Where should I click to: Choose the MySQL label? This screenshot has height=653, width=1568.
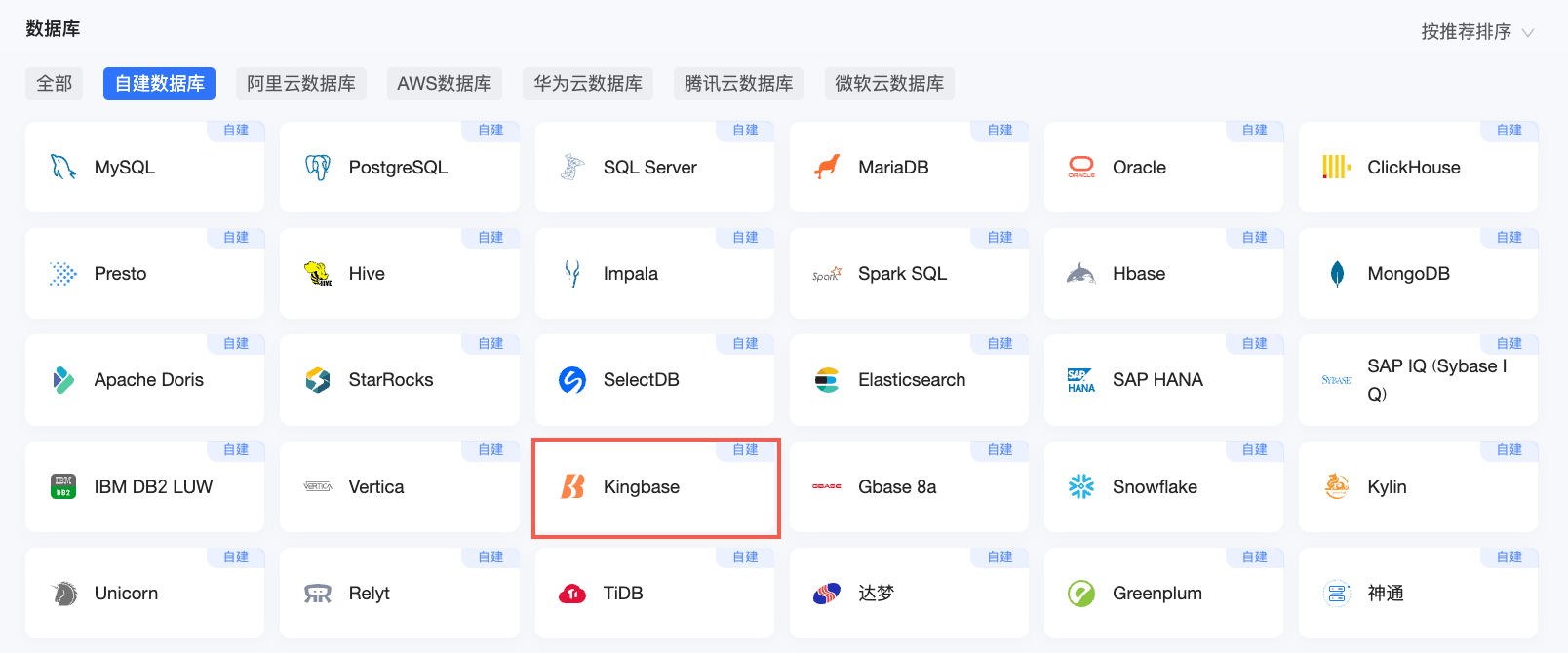[x=125, y=167]
